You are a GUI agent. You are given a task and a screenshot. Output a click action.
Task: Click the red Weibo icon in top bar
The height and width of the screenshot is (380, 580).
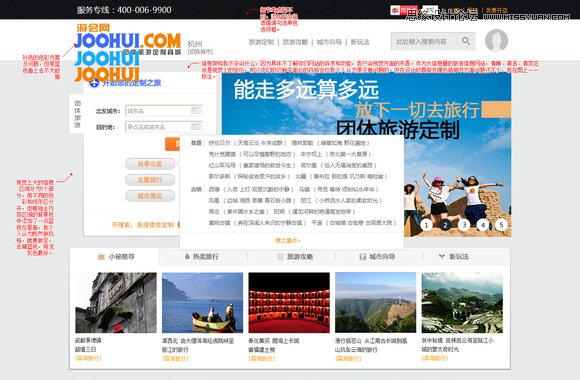pos(395,10)
